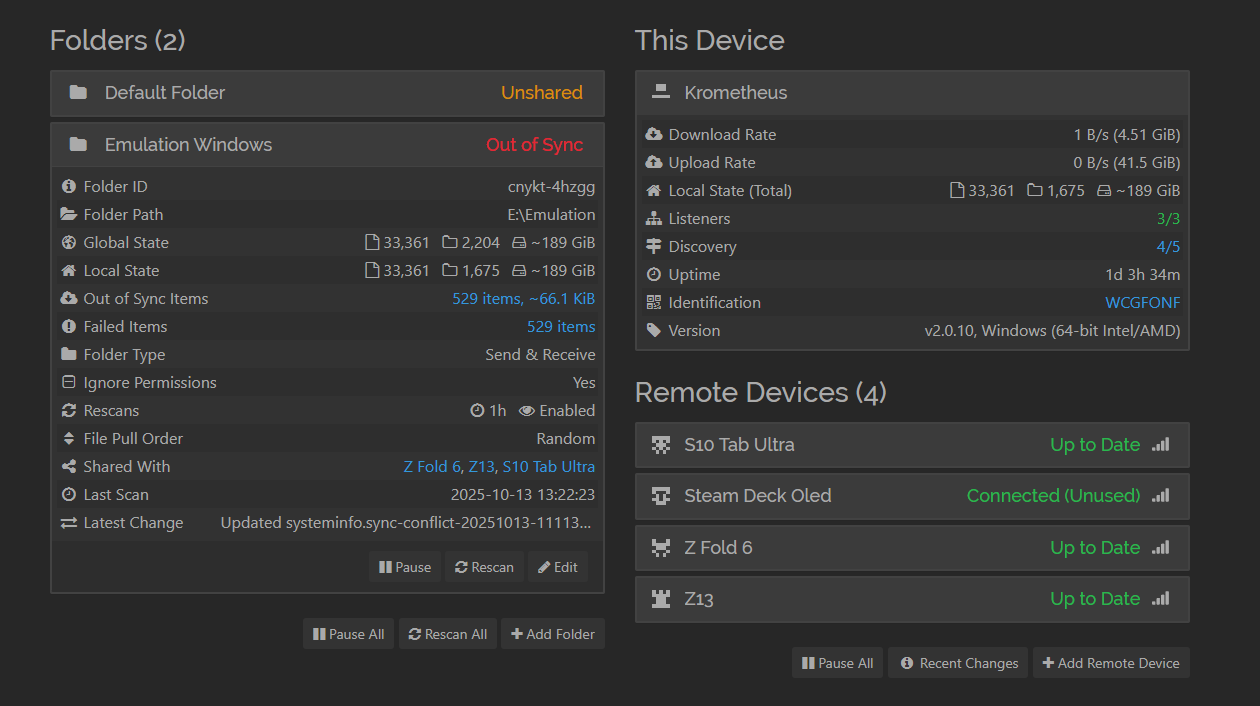Click the Z Fold 6 device identicon
The height and width of the screenshot is (706, 1260).
[x=661, y=548]
